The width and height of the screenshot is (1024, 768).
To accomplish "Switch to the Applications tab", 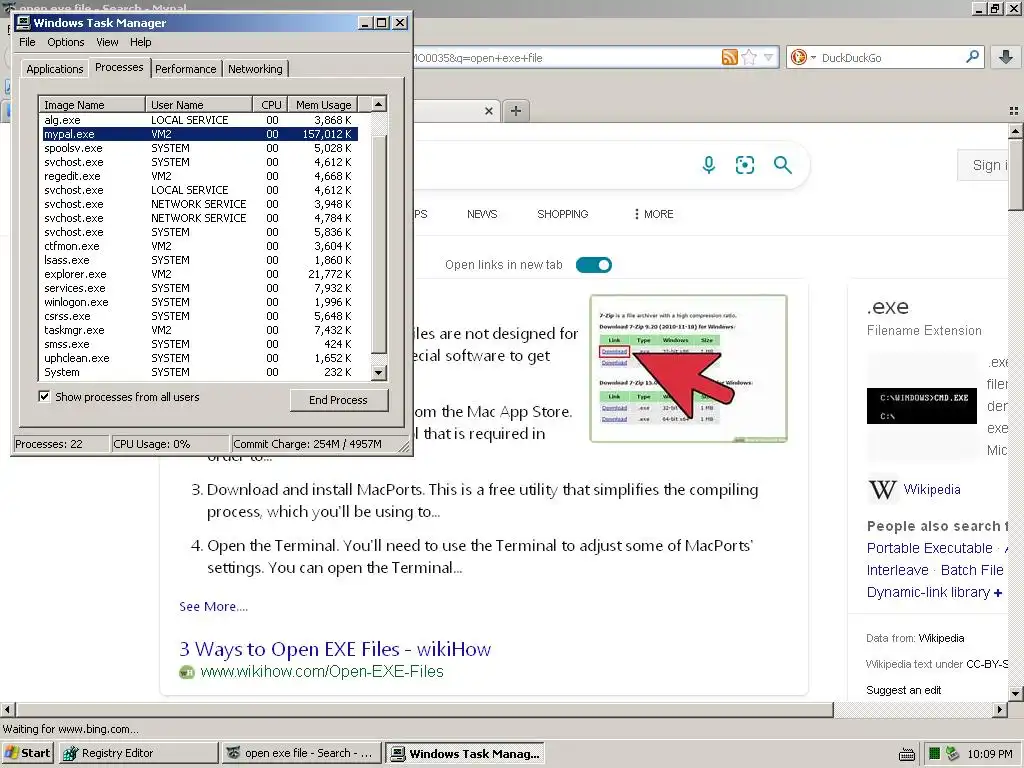I will 55,69.
